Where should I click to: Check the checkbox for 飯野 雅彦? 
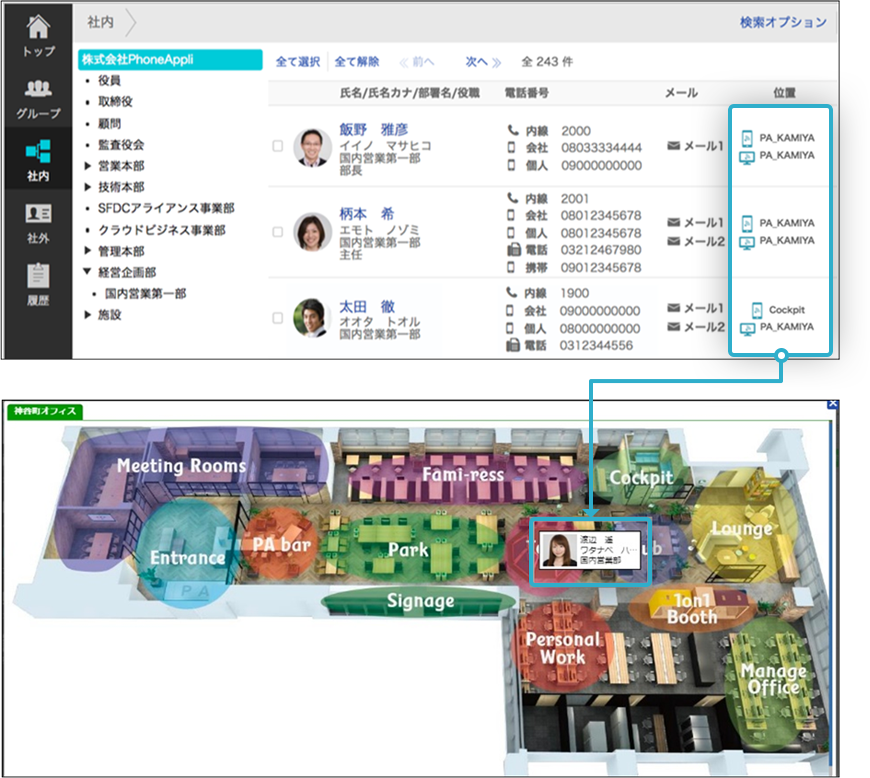pyautogui.click(x=278, y=147)
